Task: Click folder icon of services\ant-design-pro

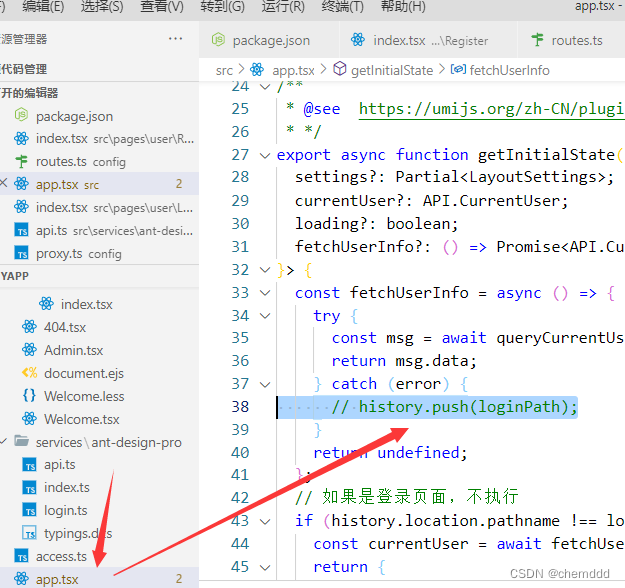Action: pos(22,441)
